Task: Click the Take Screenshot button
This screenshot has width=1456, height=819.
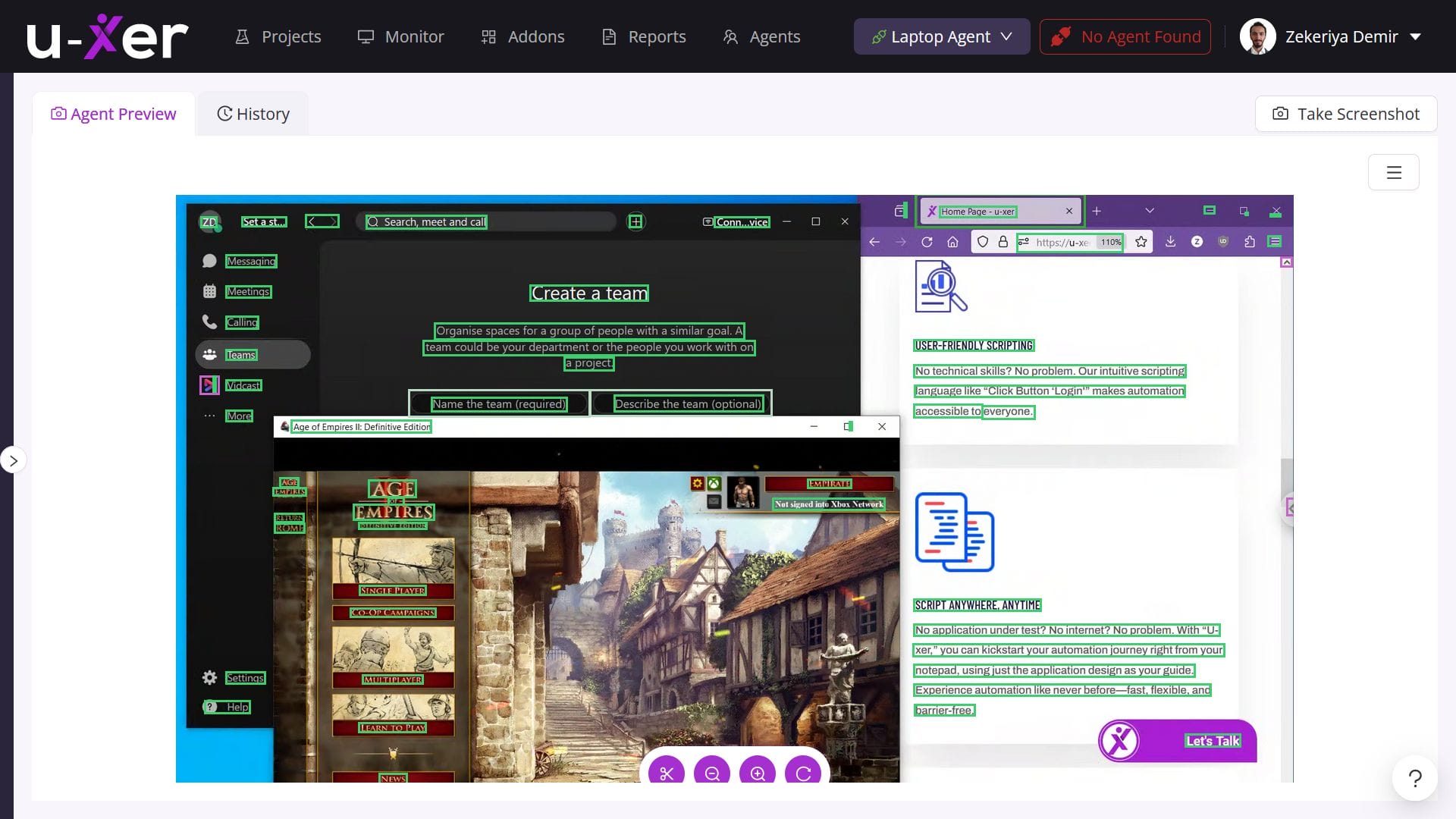Action: click(1345, 114)
